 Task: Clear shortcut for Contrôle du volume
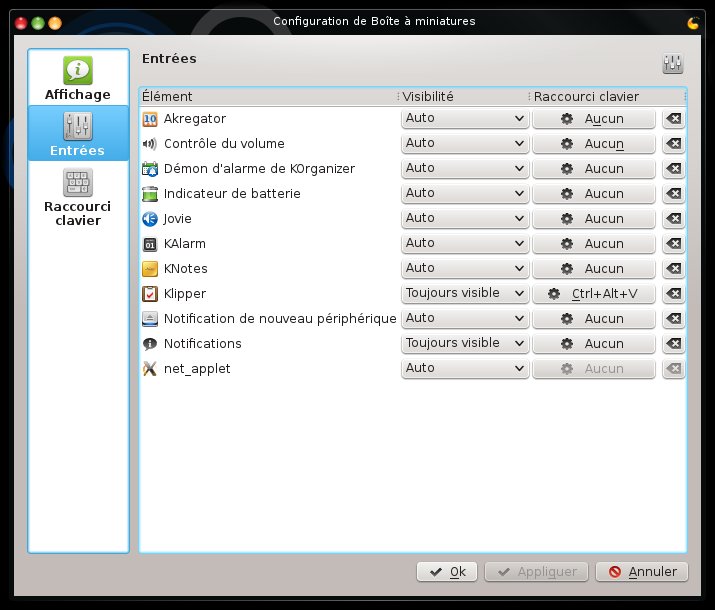[x=674, y=144]
